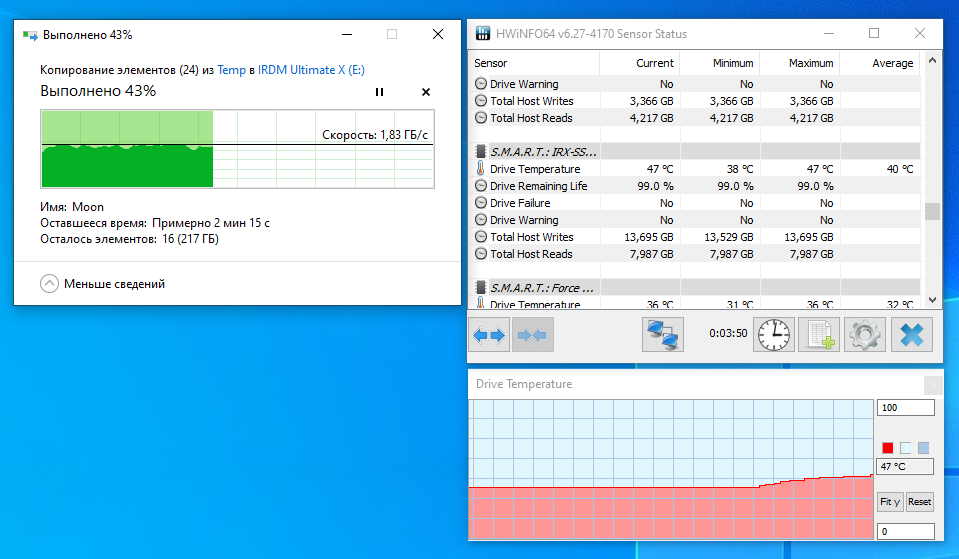The width and height of the screenshot is (959, 559).
Task: Click the Sensor column header
Action: [x=534, y=63]
